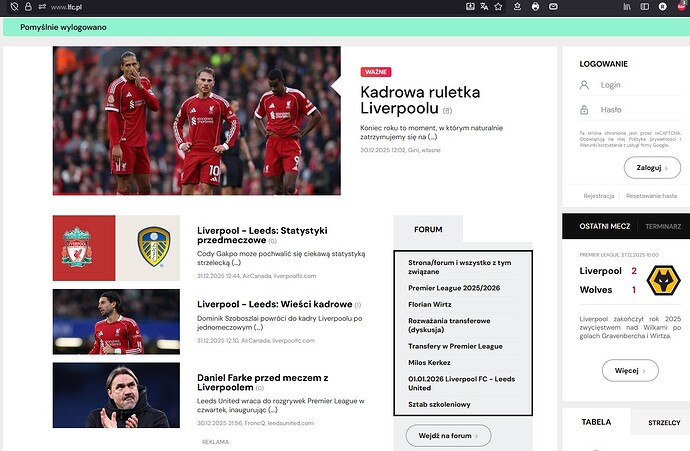Open the Rejestracja link
Viewport: 690px width, 451px height.
[x=598, y=196]
